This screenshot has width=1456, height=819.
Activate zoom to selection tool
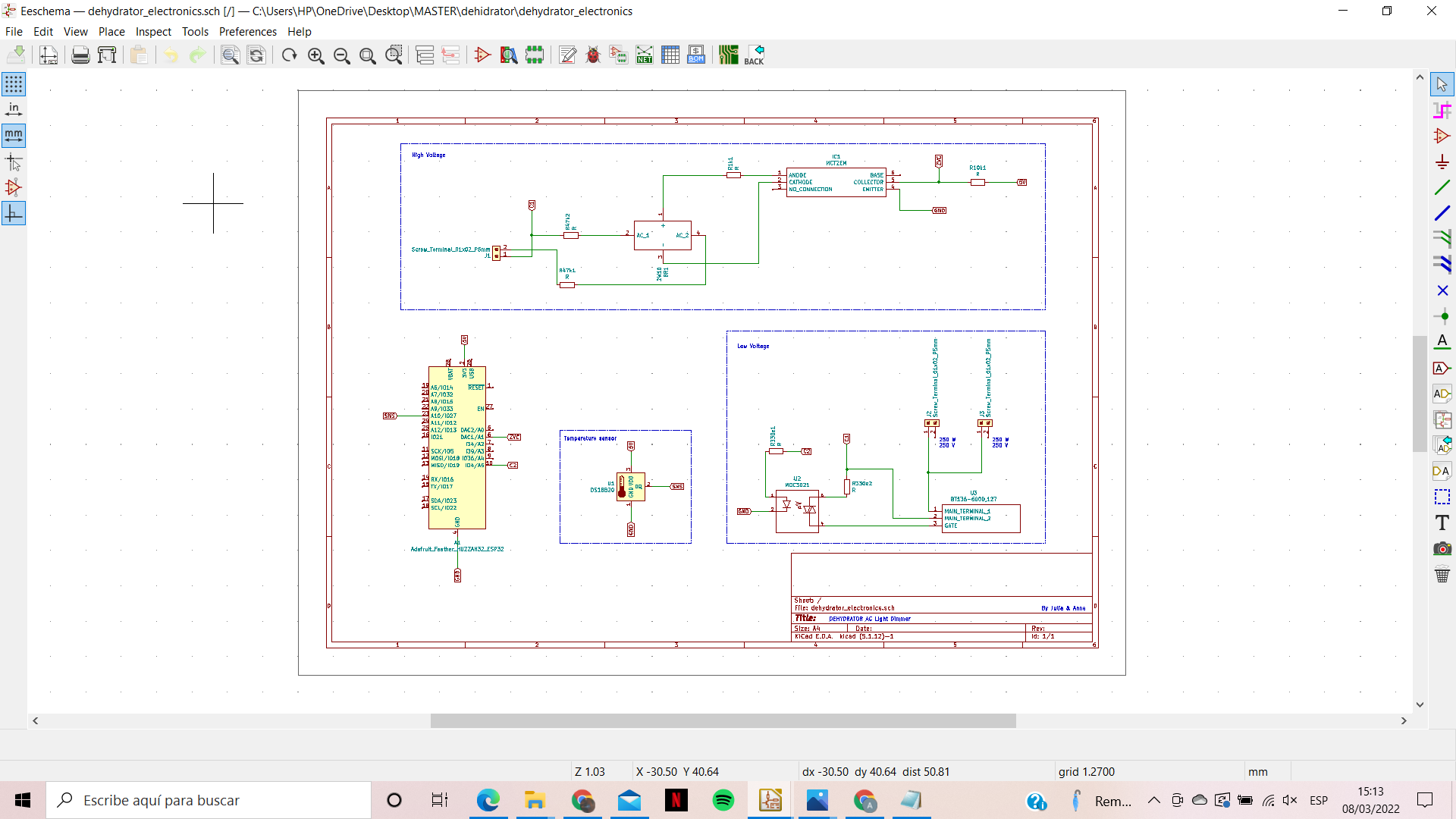click(x=394, y=55)
